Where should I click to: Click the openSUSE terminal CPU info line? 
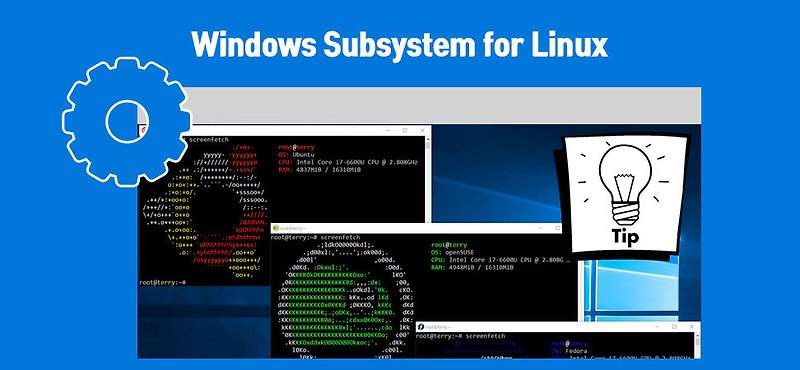click(500, 260)
